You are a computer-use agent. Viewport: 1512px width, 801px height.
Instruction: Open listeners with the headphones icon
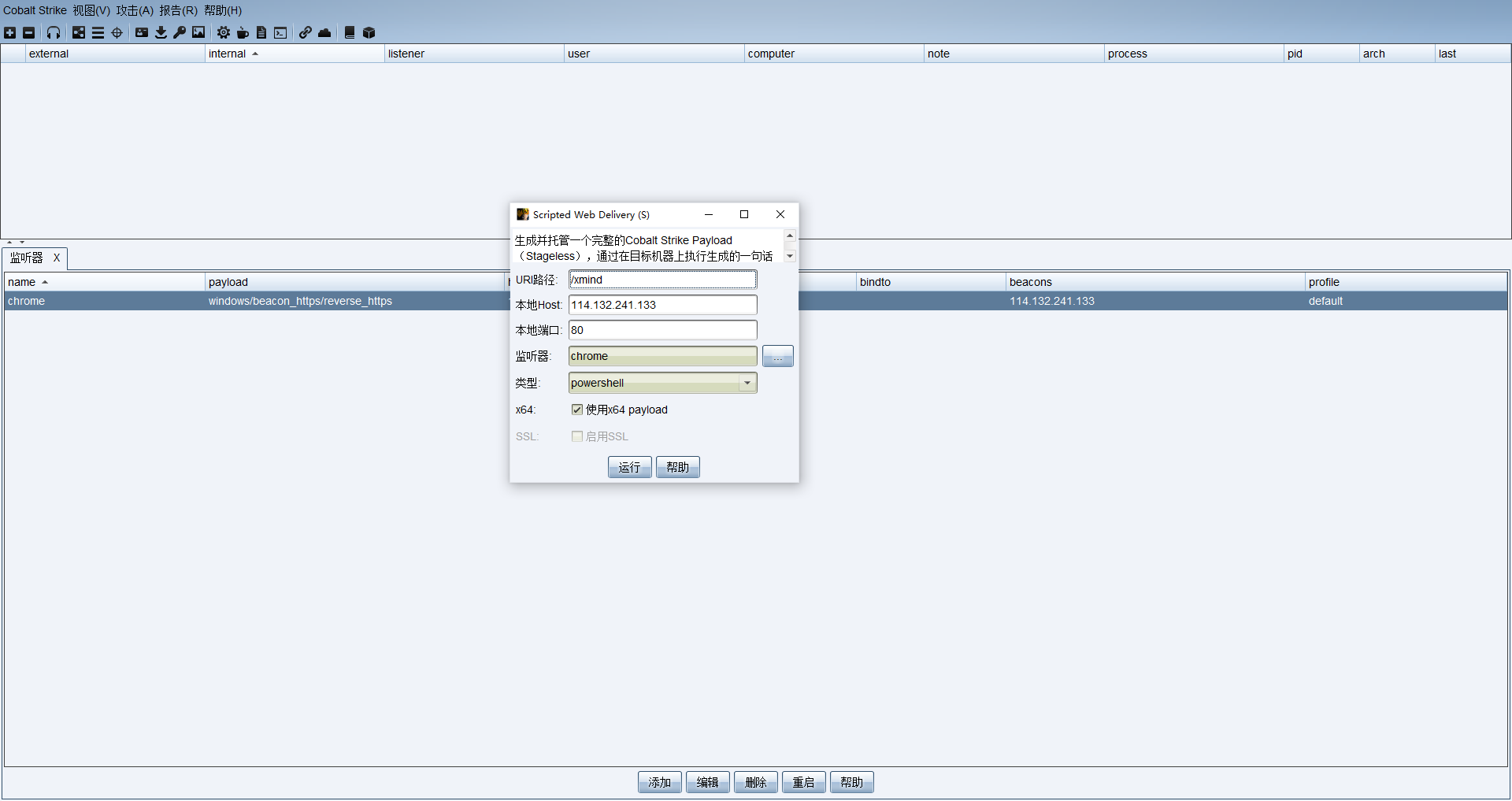tap(54, 32)
